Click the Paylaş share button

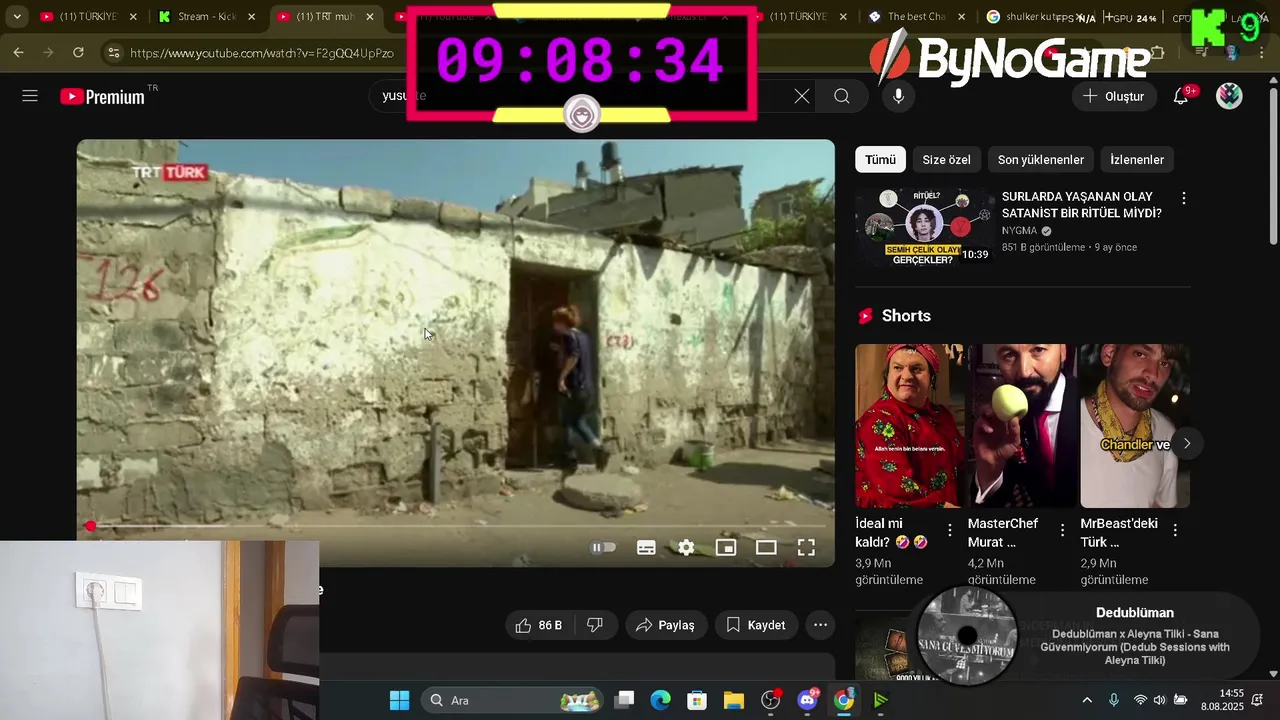[x=666, y=625]
